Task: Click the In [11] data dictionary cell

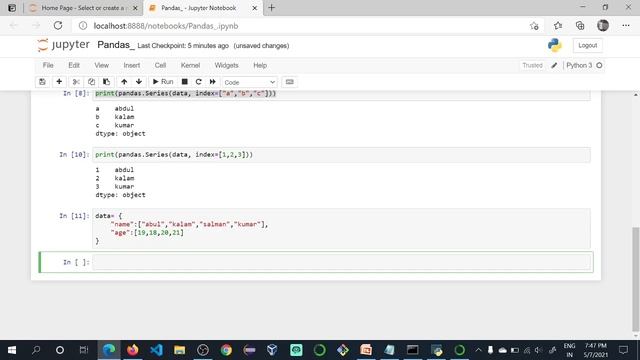Action: click(341, 229)
